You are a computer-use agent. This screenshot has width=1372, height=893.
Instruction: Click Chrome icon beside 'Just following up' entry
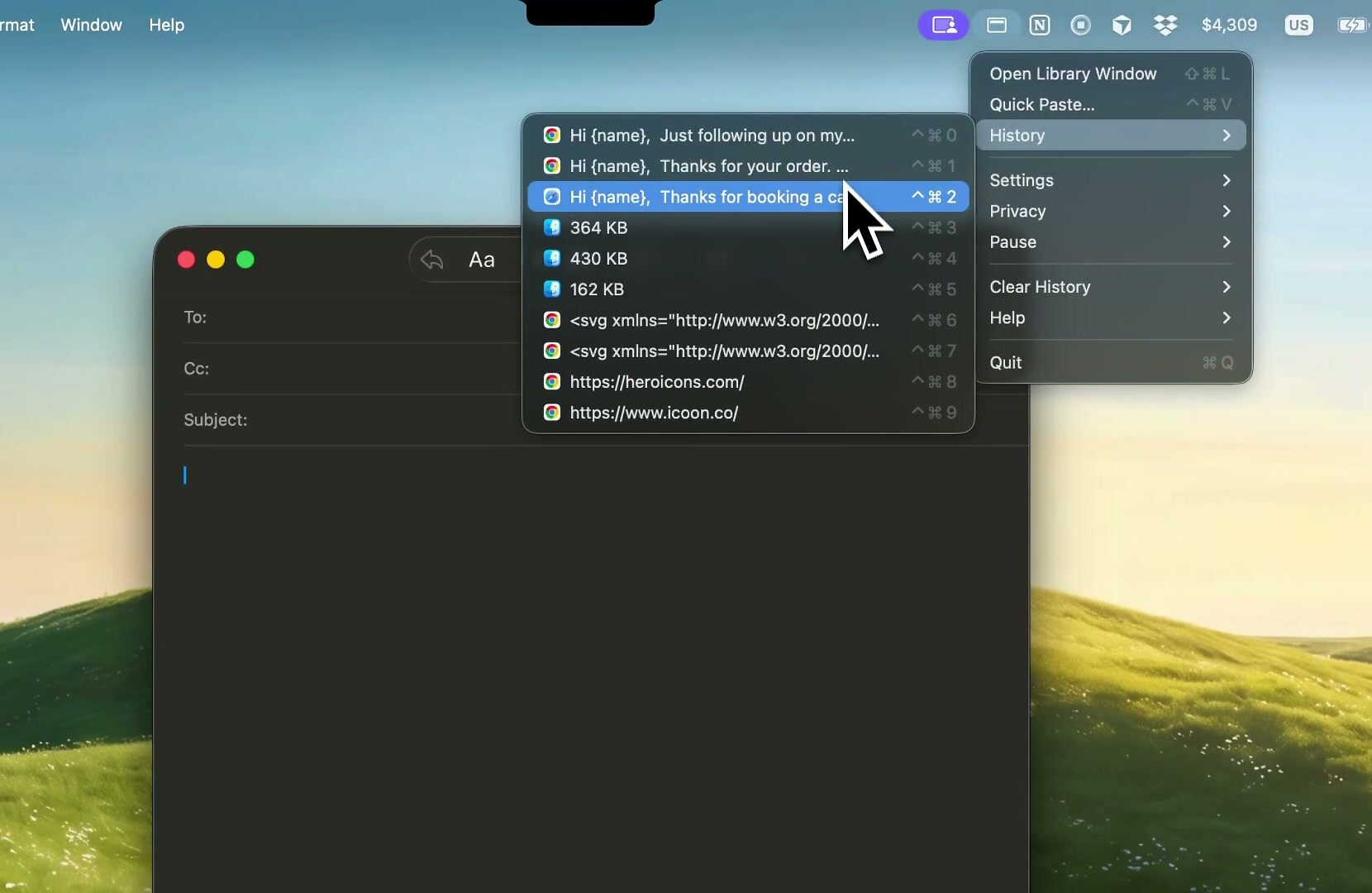coord(552,135)
